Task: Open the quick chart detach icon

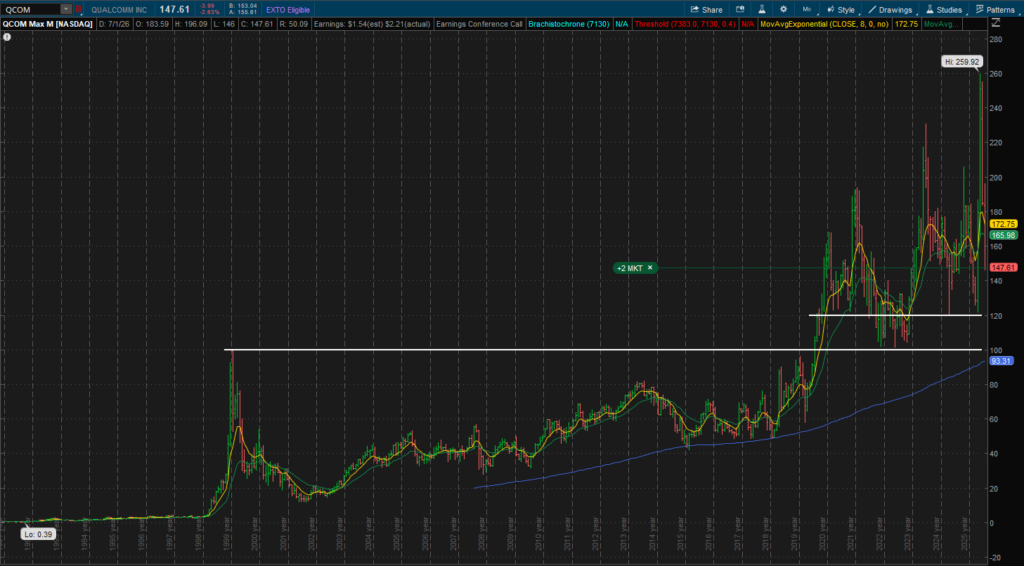Action: [x=740, y=10]
